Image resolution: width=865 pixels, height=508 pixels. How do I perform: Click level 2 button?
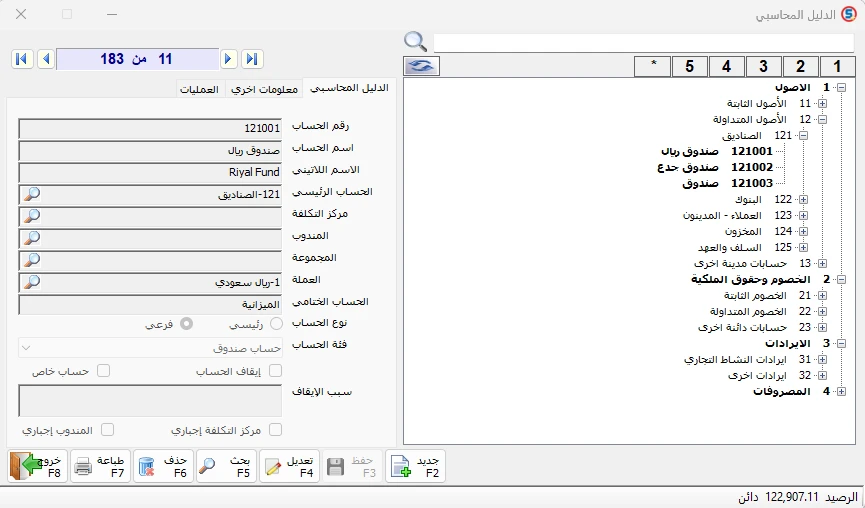pos(800,66)
